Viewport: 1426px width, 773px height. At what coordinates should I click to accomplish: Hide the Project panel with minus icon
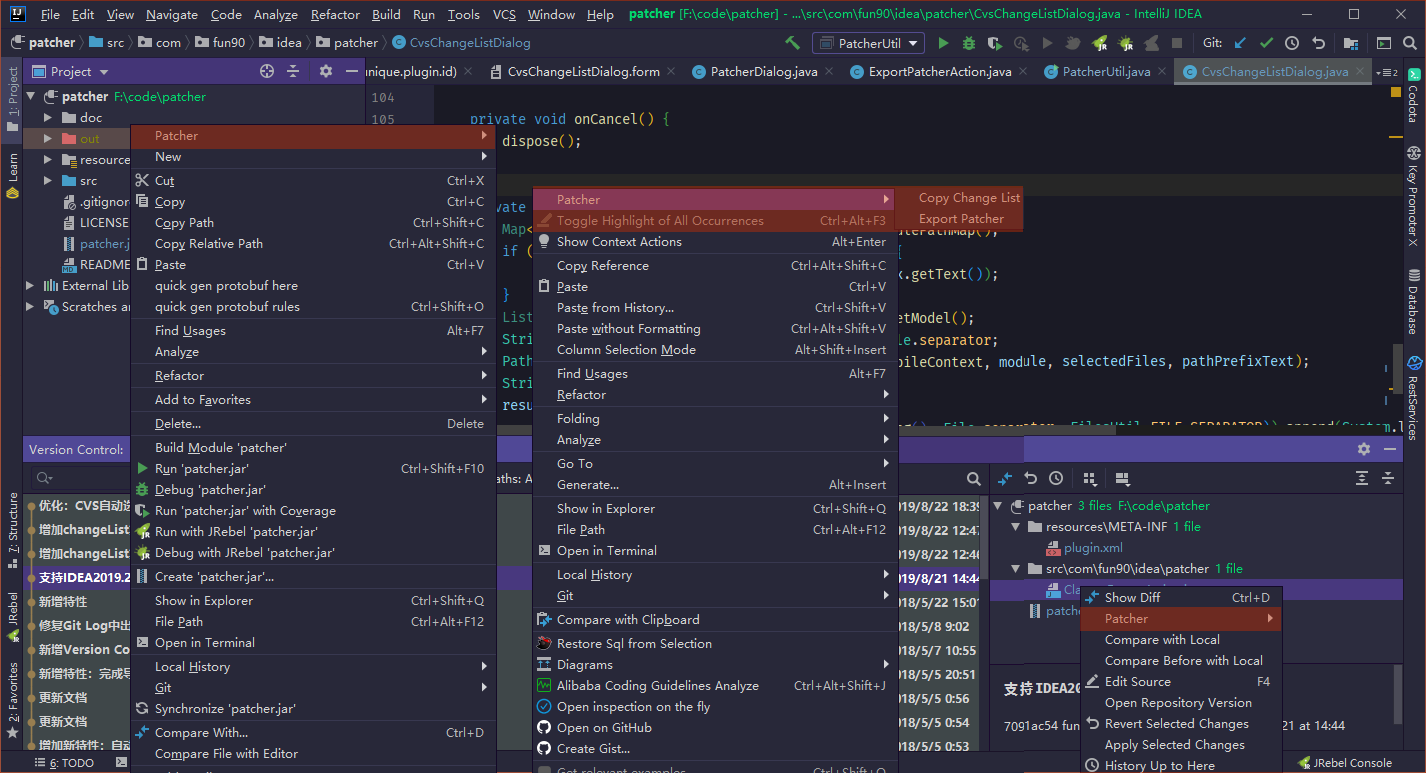(351, 71)
